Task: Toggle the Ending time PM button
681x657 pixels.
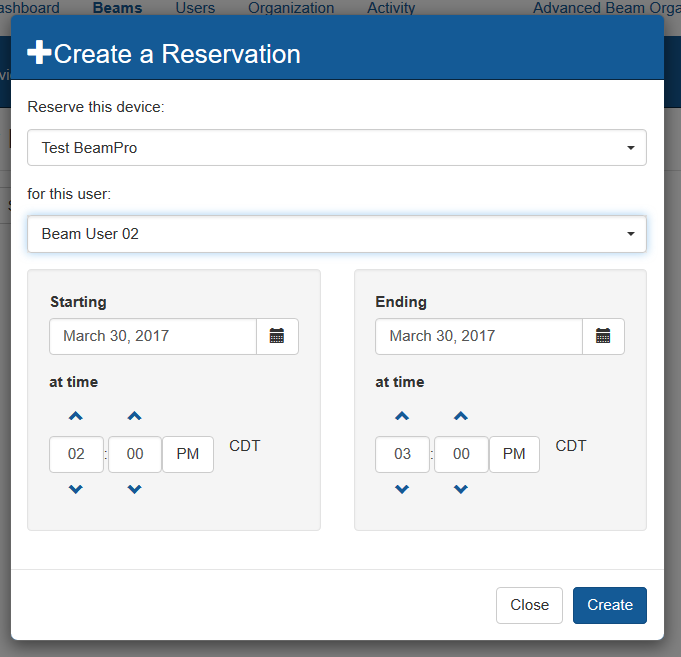Action: click(x=514, y=454)
